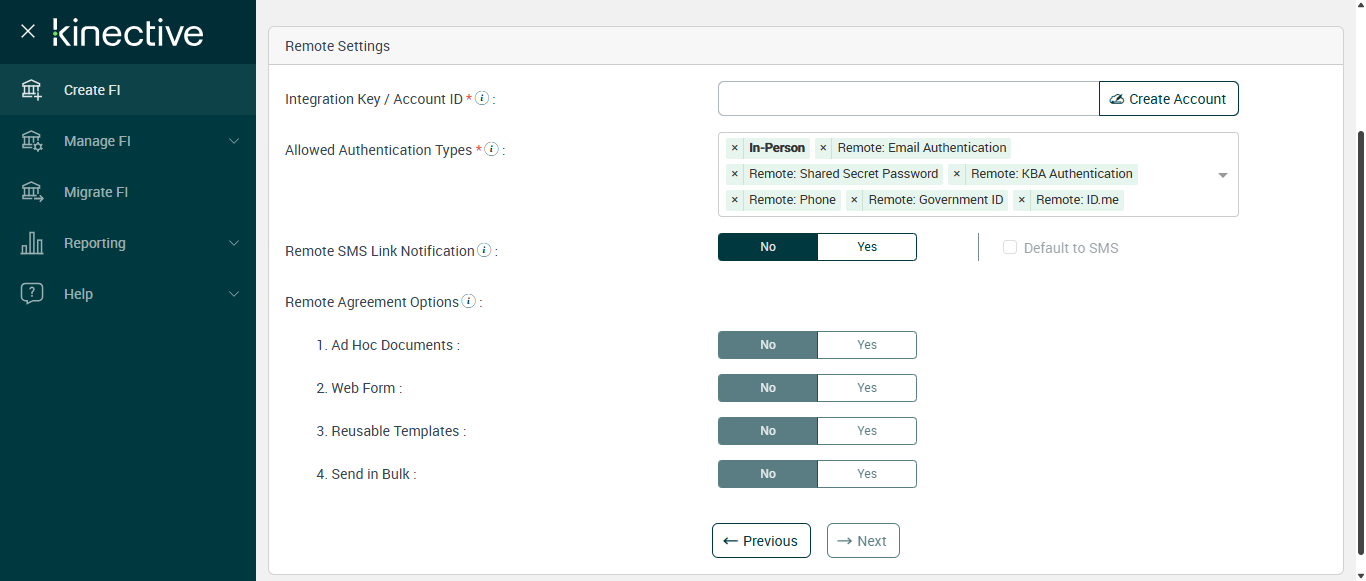Viewport: 1366px width, 581px height.
Task: Set Send in Bulk to Yes
Action: 866,474
